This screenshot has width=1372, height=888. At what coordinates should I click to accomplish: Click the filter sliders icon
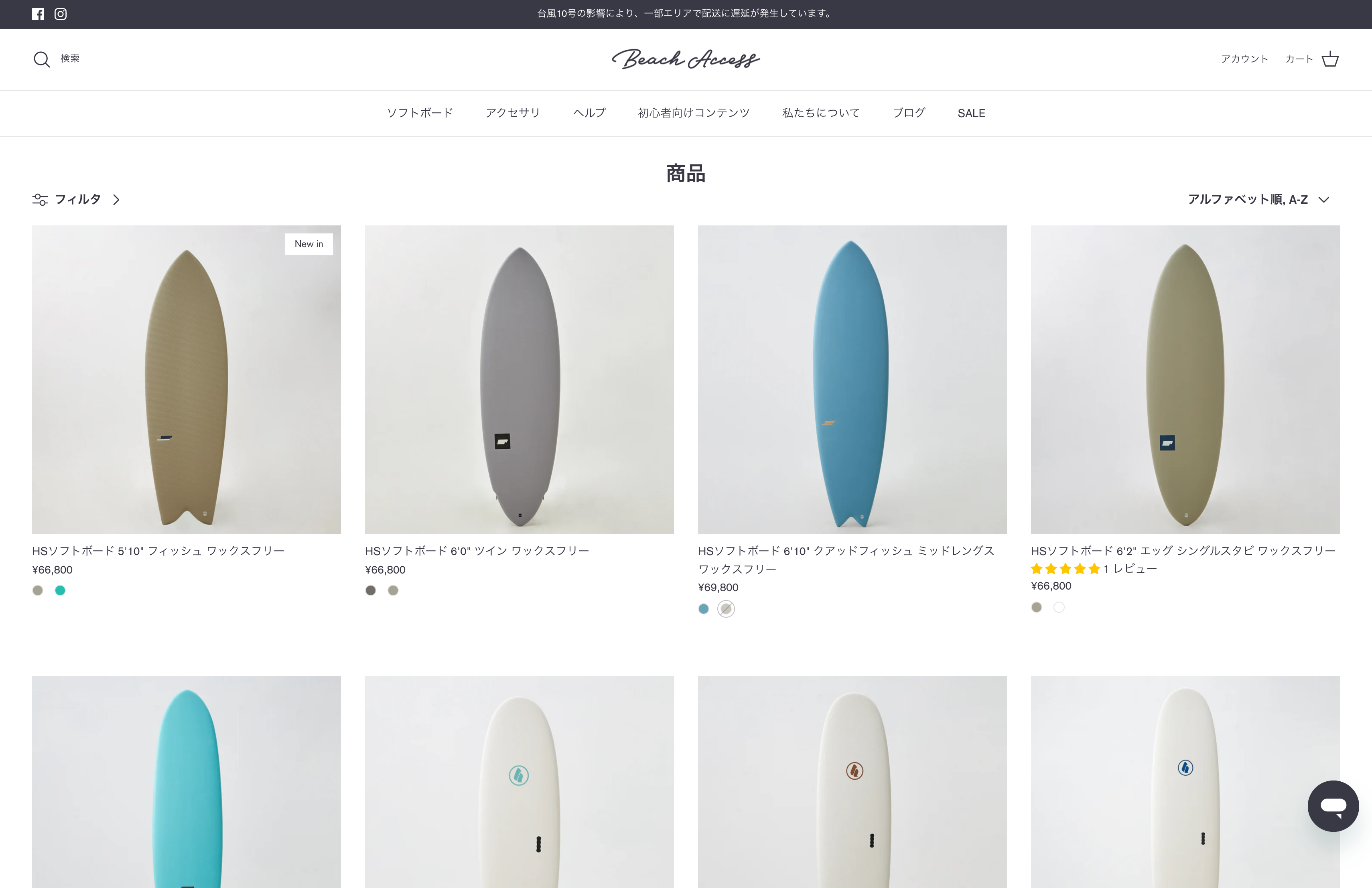[40, 199]
